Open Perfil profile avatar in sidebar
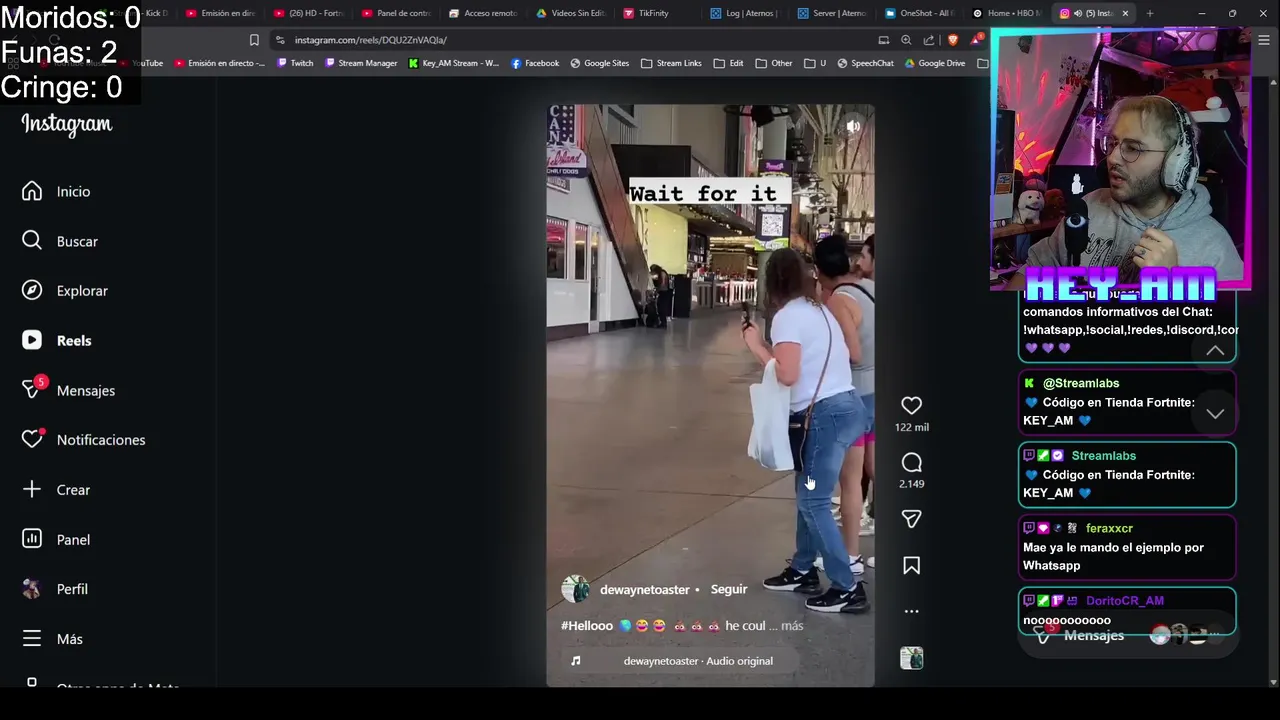1280x720 pixels. [x=55, y=589]
